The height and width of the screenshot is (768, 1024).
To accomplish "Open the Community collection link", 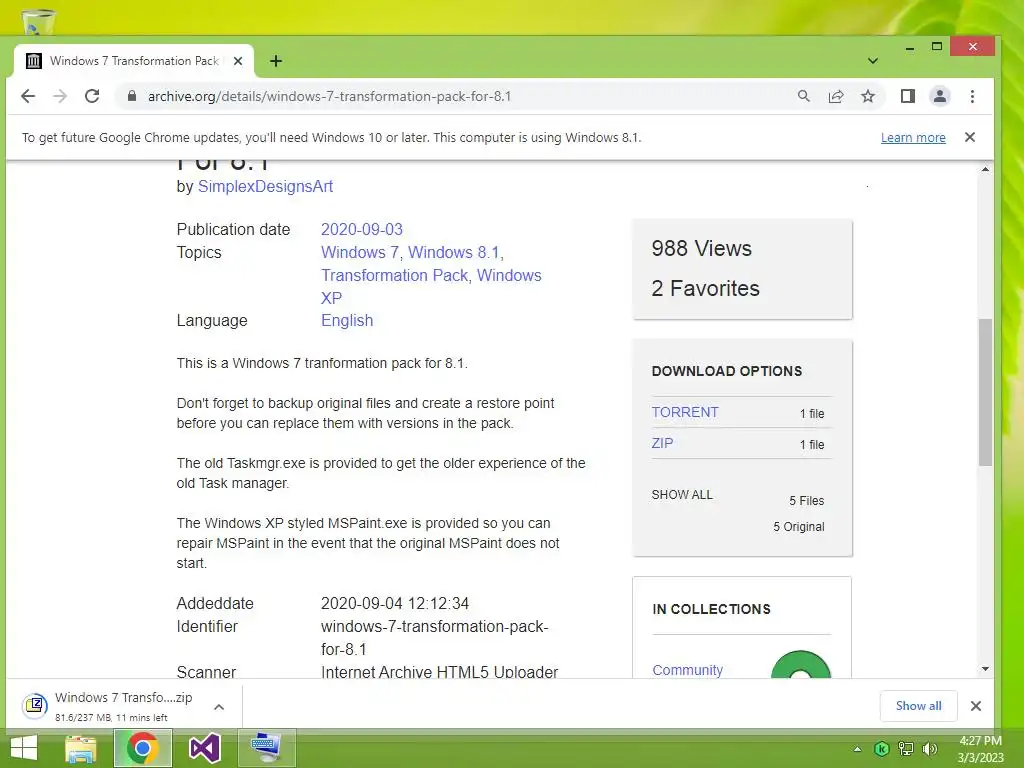I will [688, 669].
